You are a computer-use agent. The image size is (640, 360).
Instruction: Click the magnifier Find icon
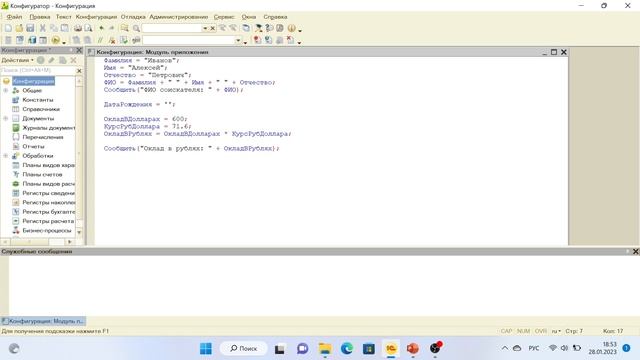coord(136,28)
